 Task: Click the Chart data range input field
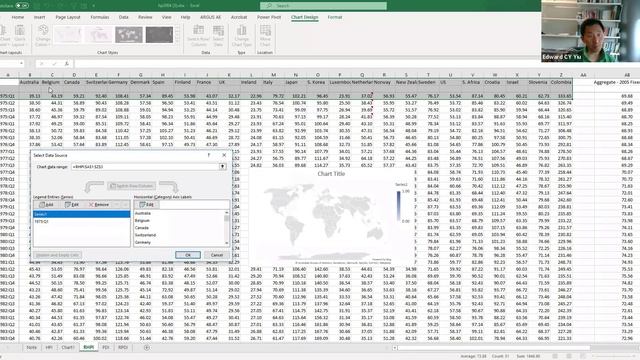point(145,167)
